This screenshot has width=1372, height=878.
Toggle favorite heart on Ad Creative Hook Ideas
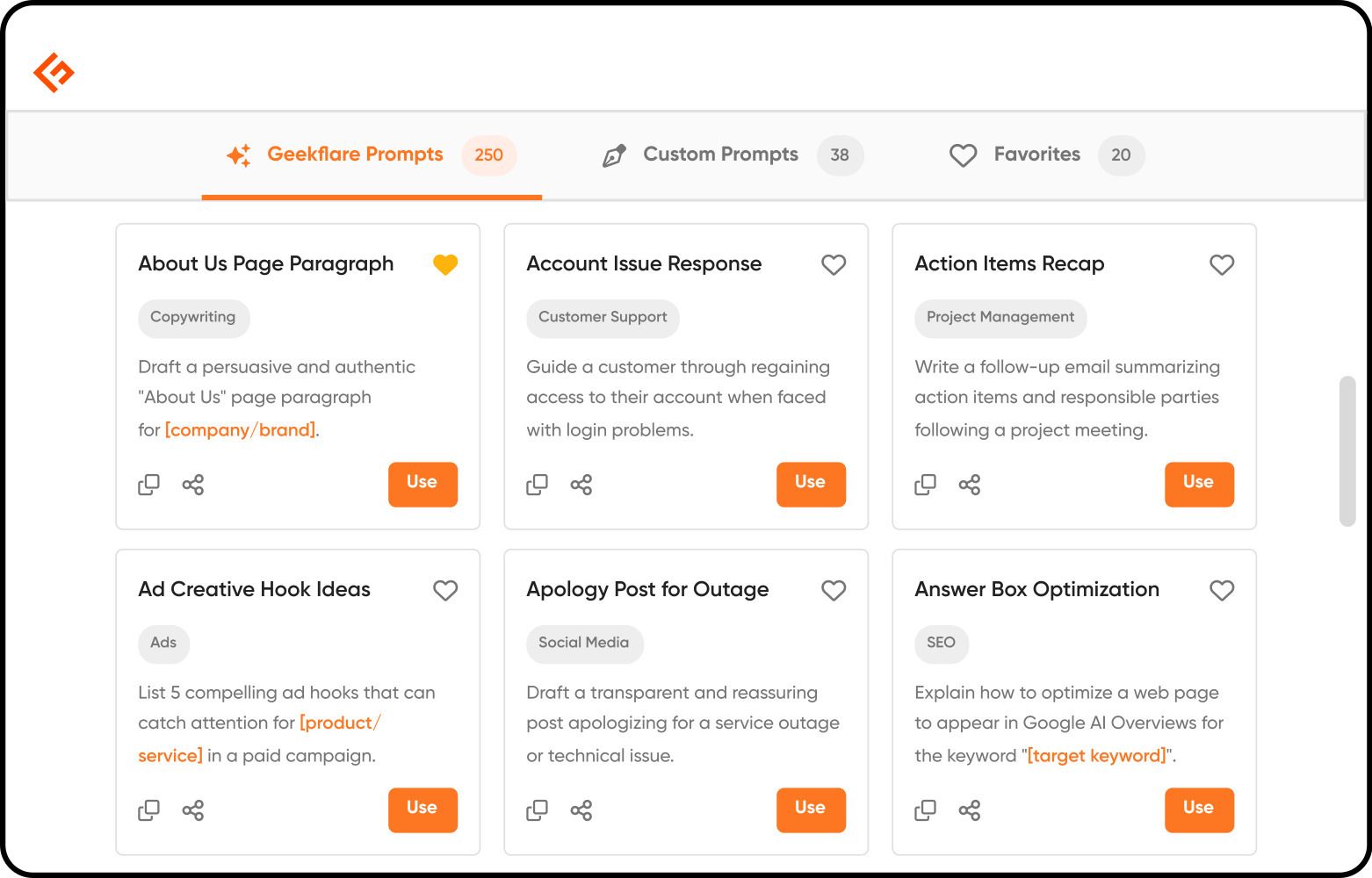click(x=445, y=590)
